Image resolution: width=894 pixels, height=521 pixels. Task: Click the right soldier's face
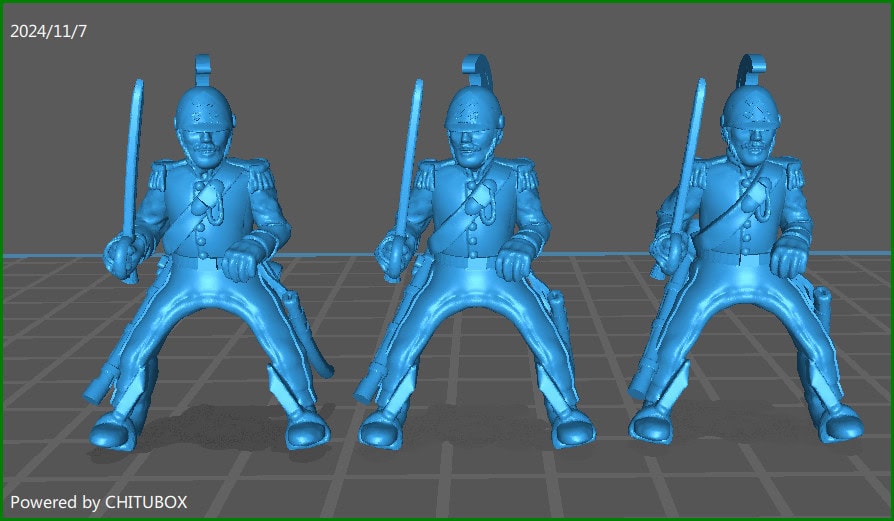(745, 146)
